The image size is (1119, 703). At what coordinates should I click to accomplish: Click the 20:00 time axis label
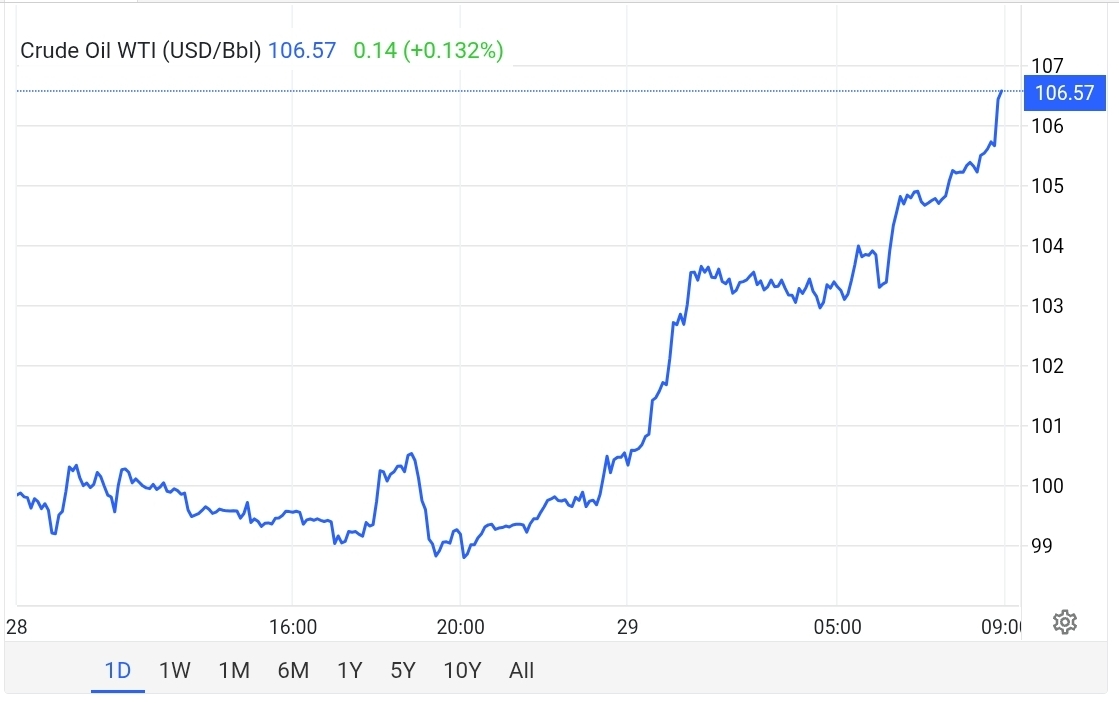[460, 628]
